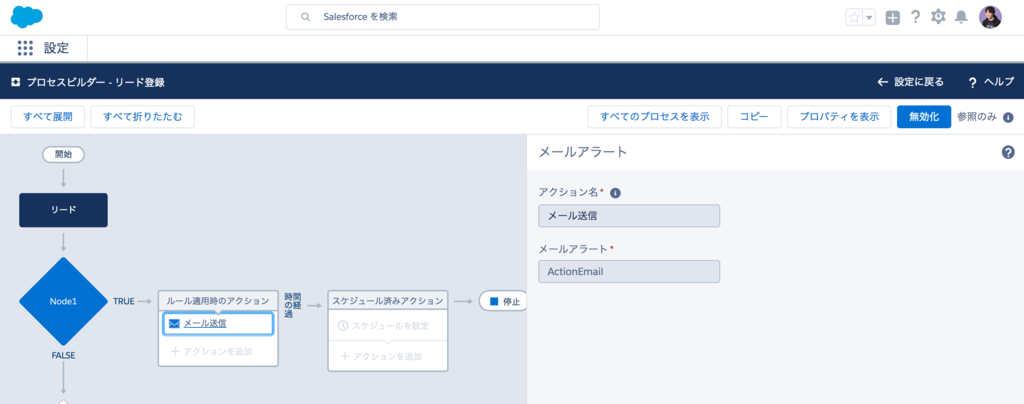Focus the Salesforce を検索 search field
The height and width of the screenshot is (404, 1024).
pos(443,17)
